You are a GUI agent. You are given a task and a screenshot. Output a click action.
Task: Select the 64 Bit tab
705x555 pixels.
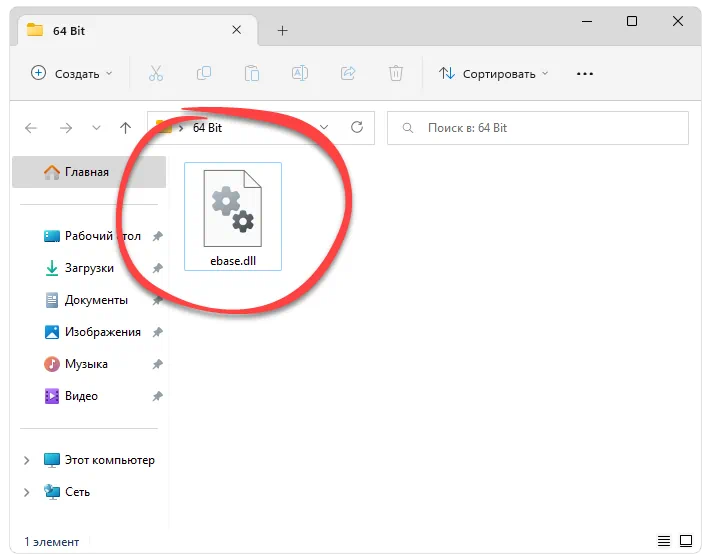(137, 31)
